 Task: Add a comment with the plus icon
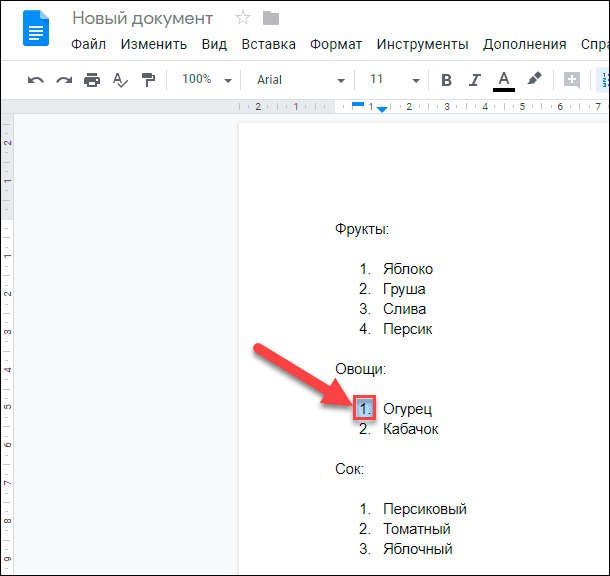pyautogui.click(x=572, y=80)
